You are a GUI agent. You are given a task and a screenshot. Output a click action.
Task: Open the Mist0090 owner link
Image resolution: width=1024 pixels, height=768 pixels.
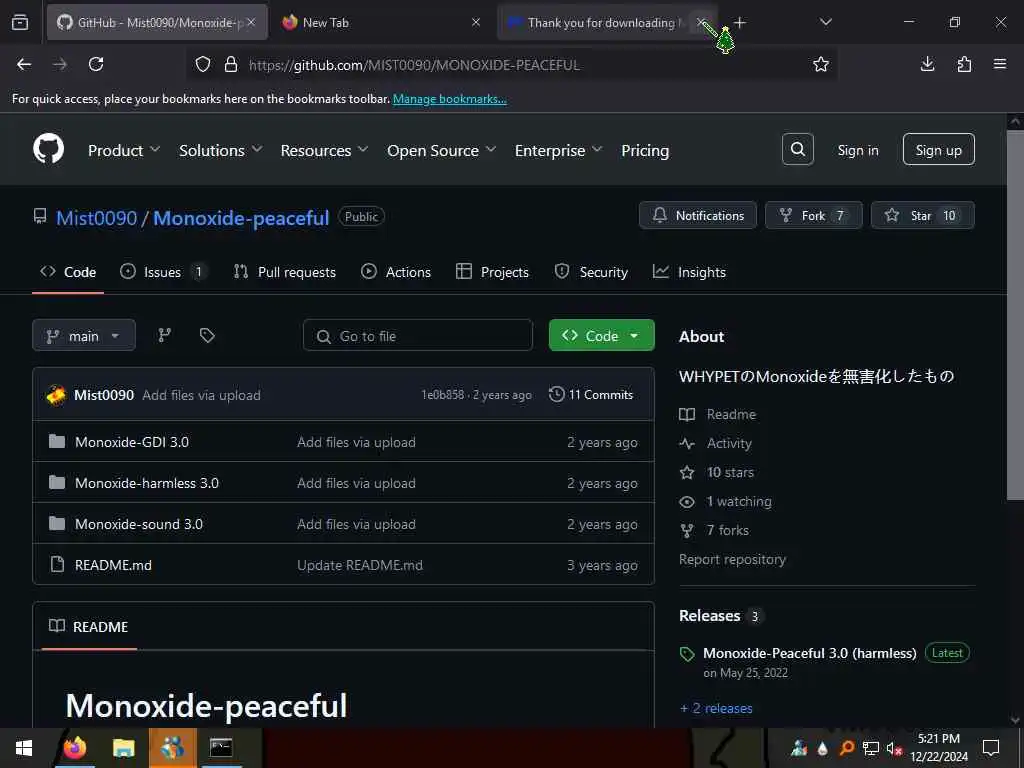[x=97, y=217]
